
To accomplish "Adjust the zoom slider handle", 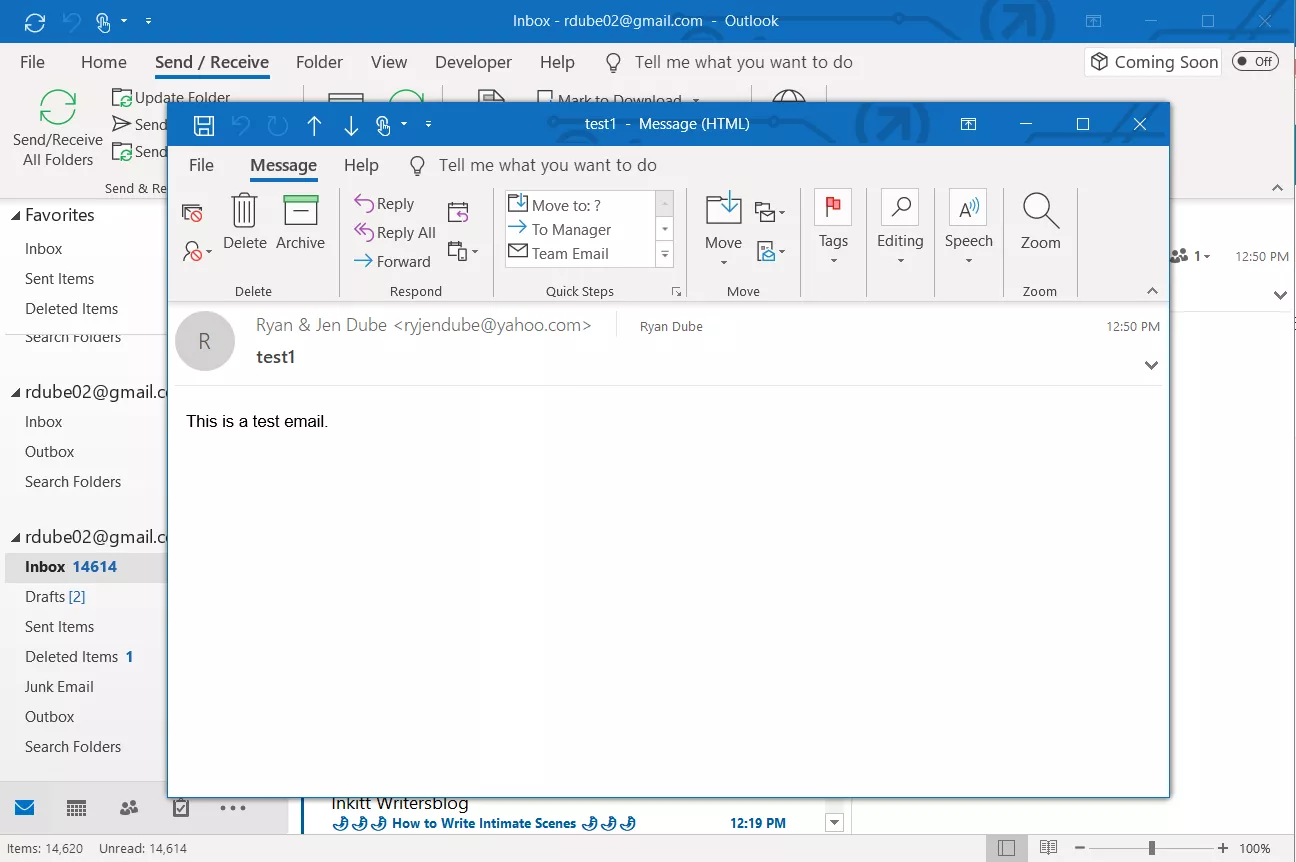I will 1152,848.
